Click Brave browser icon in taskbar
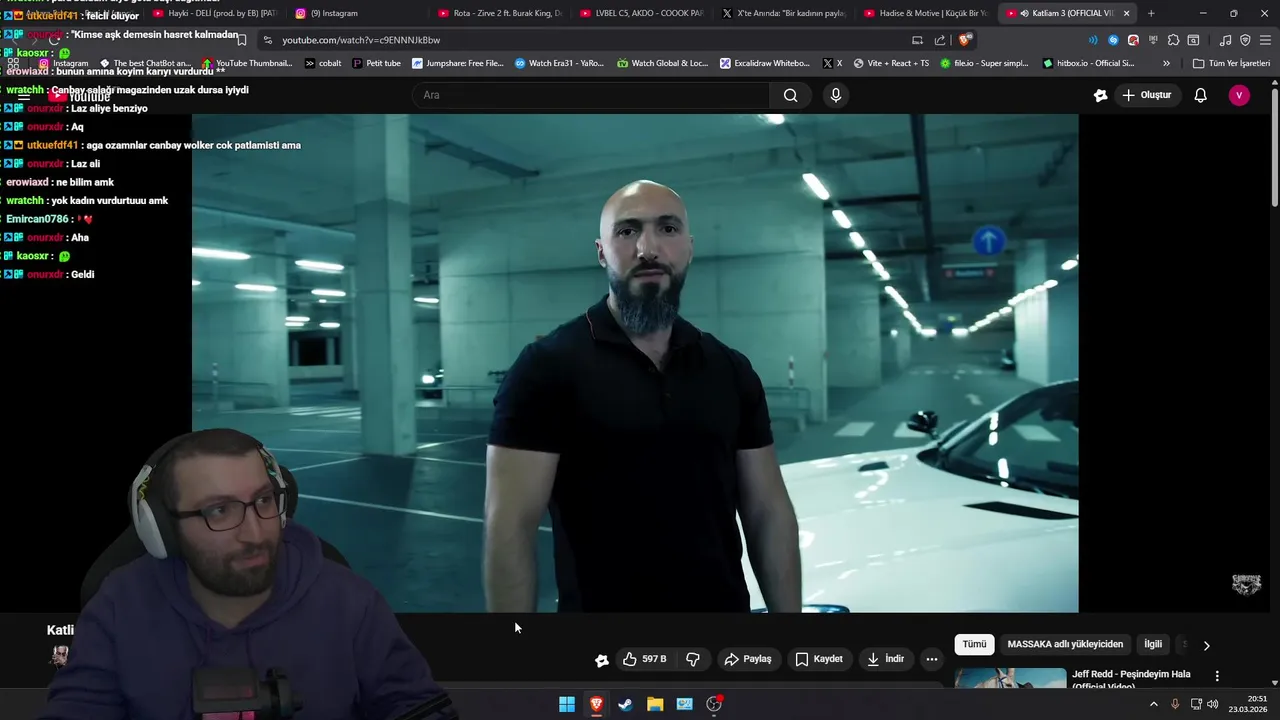1280x720 pixels. pos(596,704)
